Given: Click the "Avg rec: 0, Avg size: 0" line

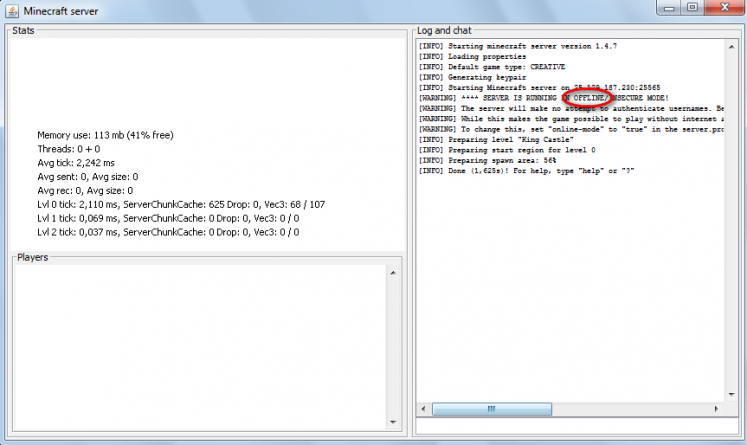Looking at the screenshot, I should pos(85,191).
